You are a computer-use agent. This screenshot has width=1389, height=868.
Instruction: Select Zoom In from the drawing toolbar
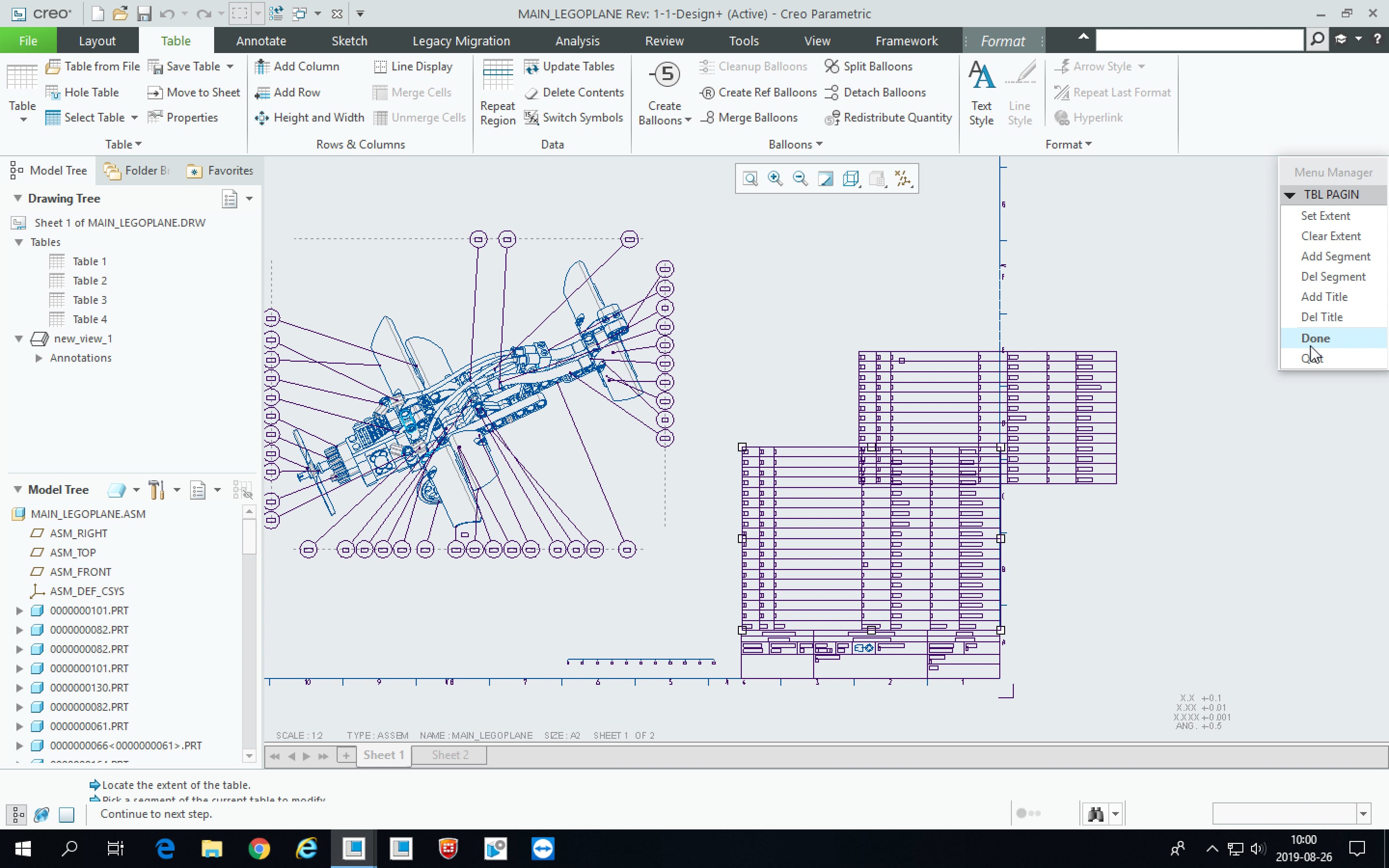click(x=775, y=178)
